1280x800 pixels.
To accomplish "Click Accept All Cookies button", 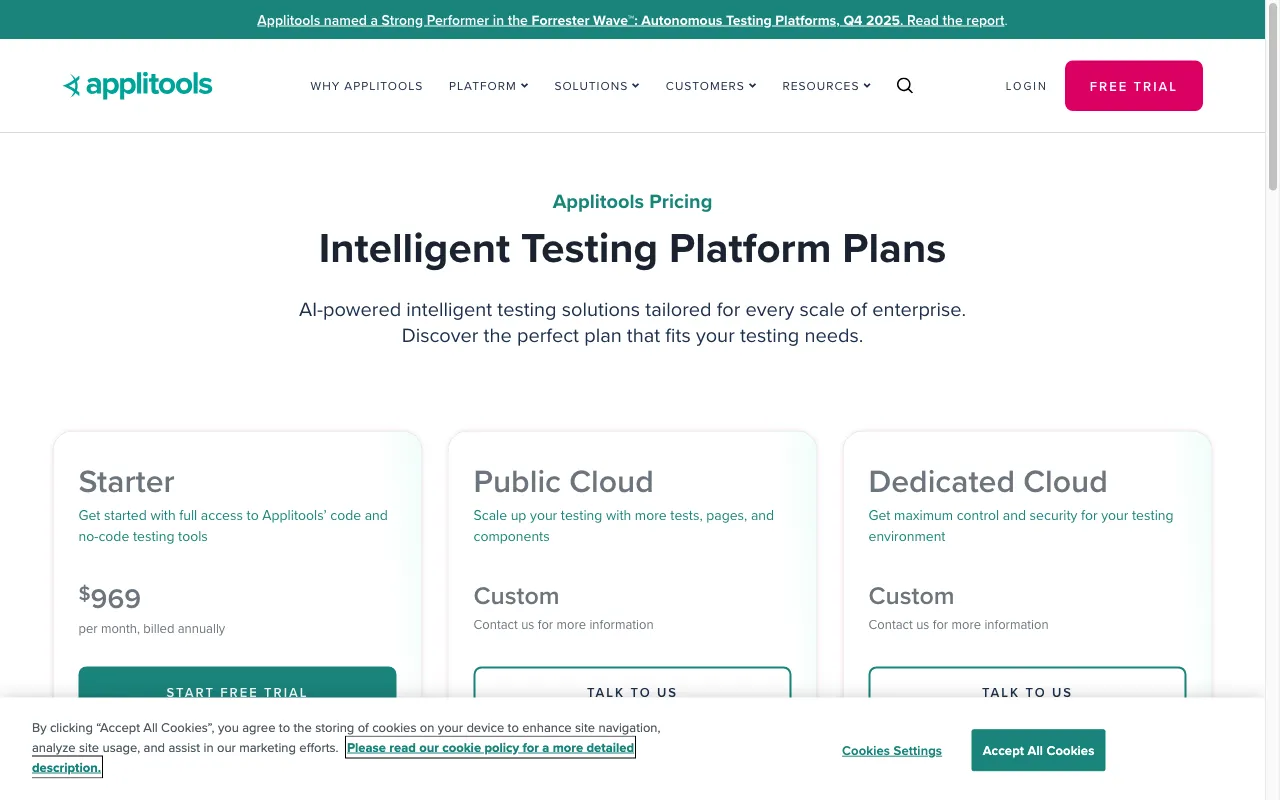I will [x=1038, y=750].
